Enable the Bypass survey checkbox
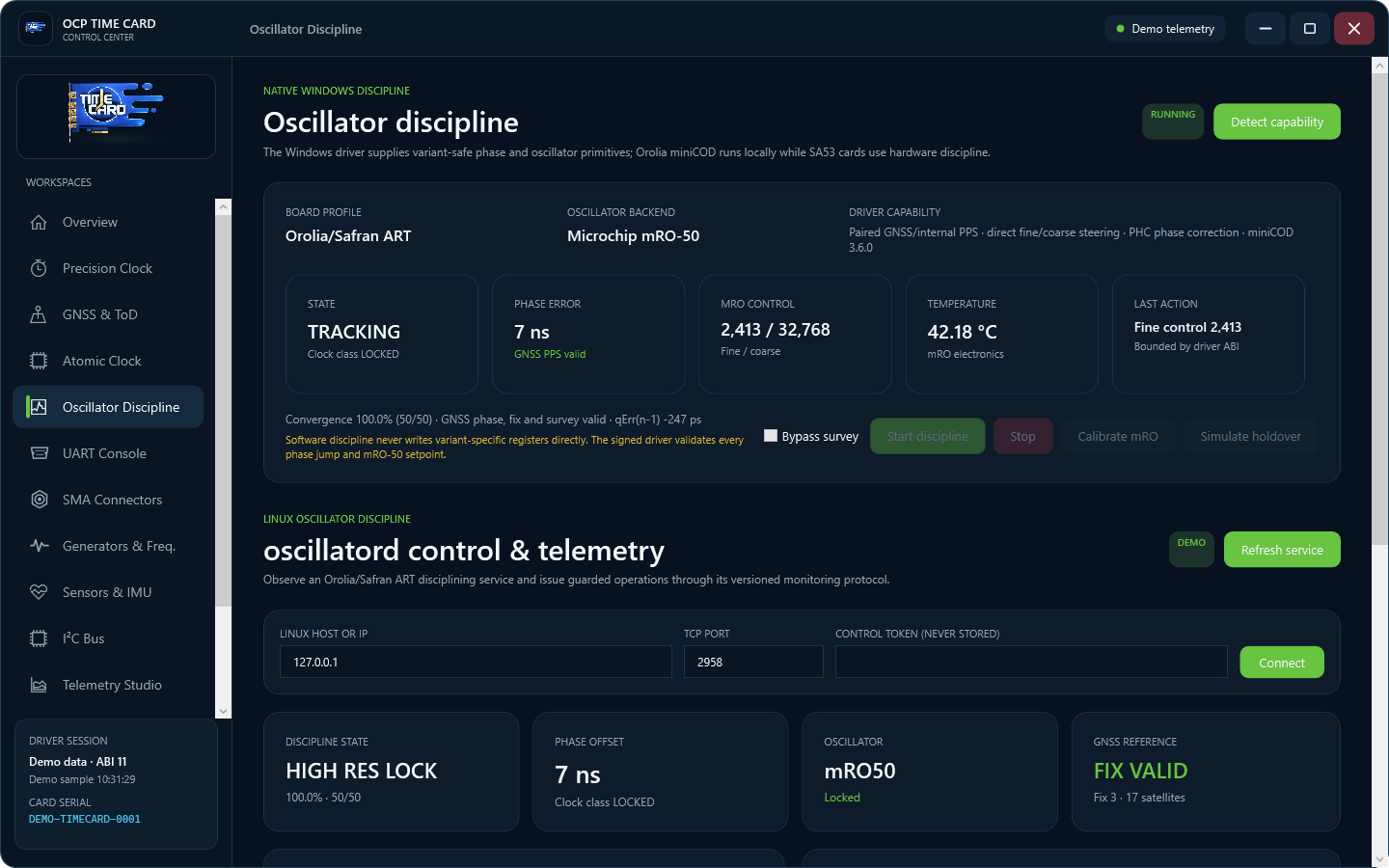Viewport: 1389px width, 868px height. tap(771, 436)
